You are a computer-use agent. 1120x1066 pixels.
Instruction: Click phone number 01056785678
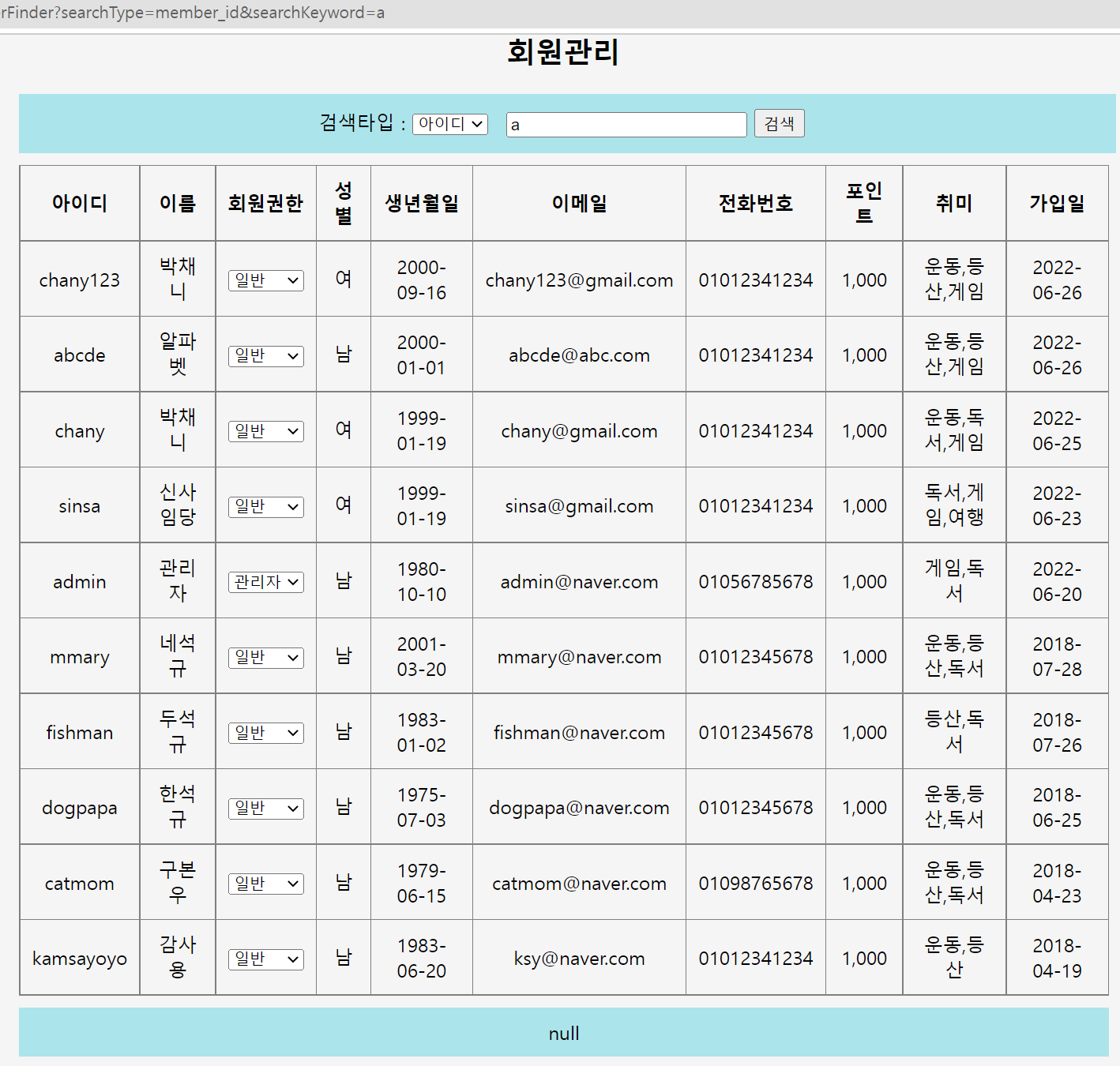point(756,582)
